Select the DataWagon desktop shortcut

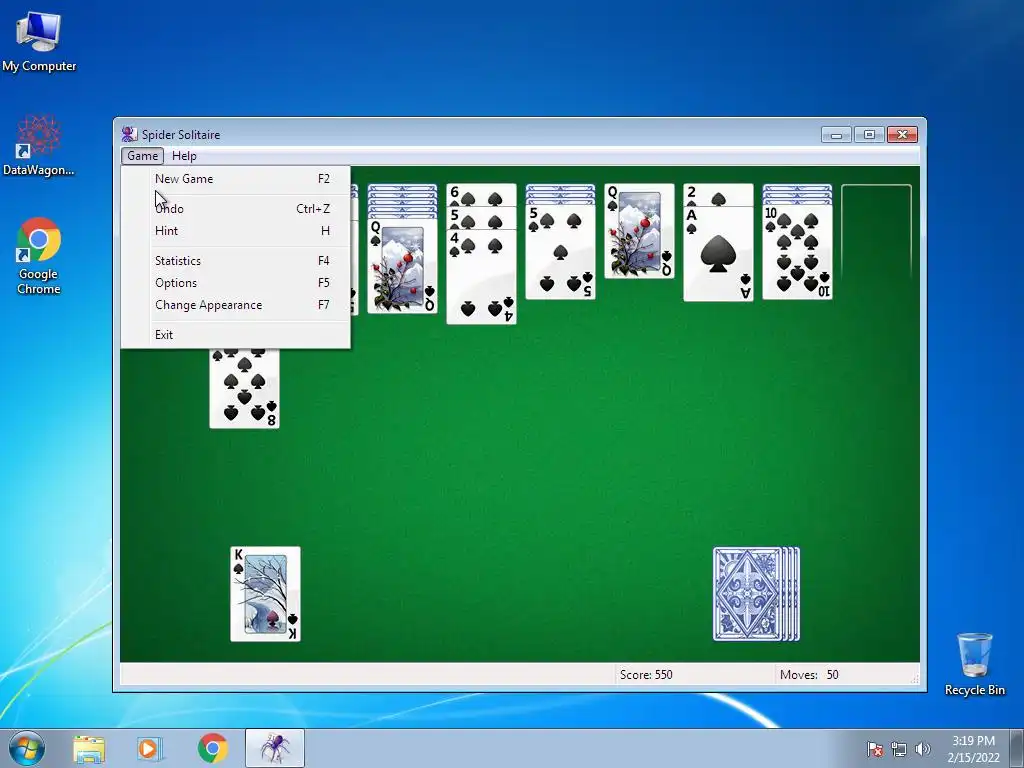click(39, 145)
